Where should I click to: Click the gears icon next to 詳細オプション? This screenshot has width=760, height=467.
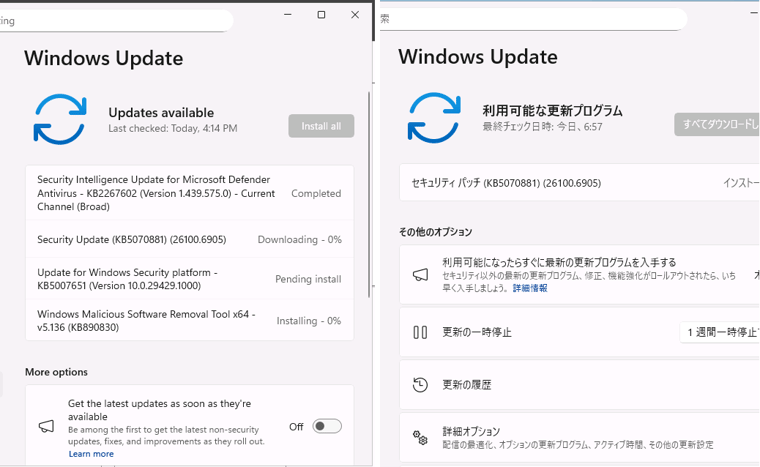(x=420, y=437)
